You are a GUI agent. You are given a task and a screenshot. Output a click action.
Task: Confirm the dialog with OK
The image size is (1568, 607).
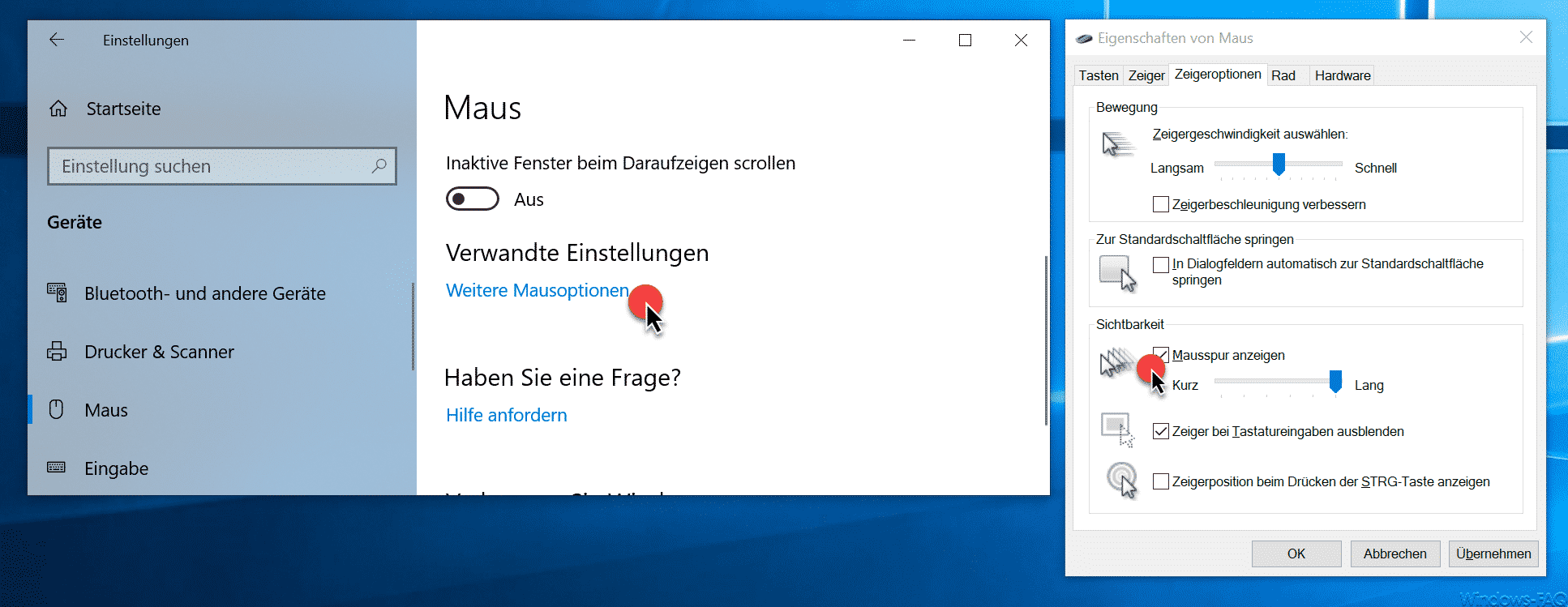click(x=1296, y=554)
